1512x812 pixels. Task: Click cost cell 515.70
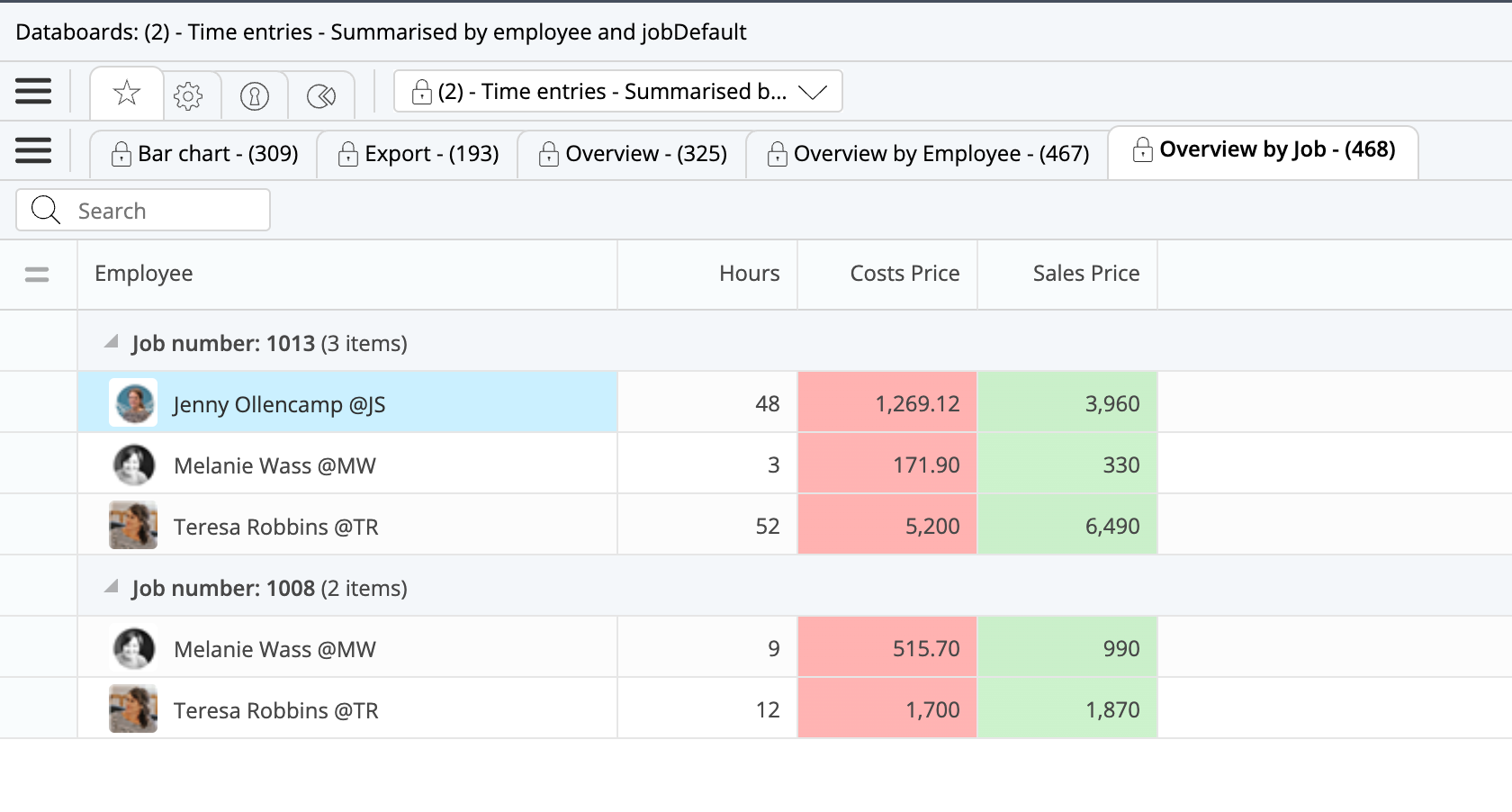(x=887, y=648)
